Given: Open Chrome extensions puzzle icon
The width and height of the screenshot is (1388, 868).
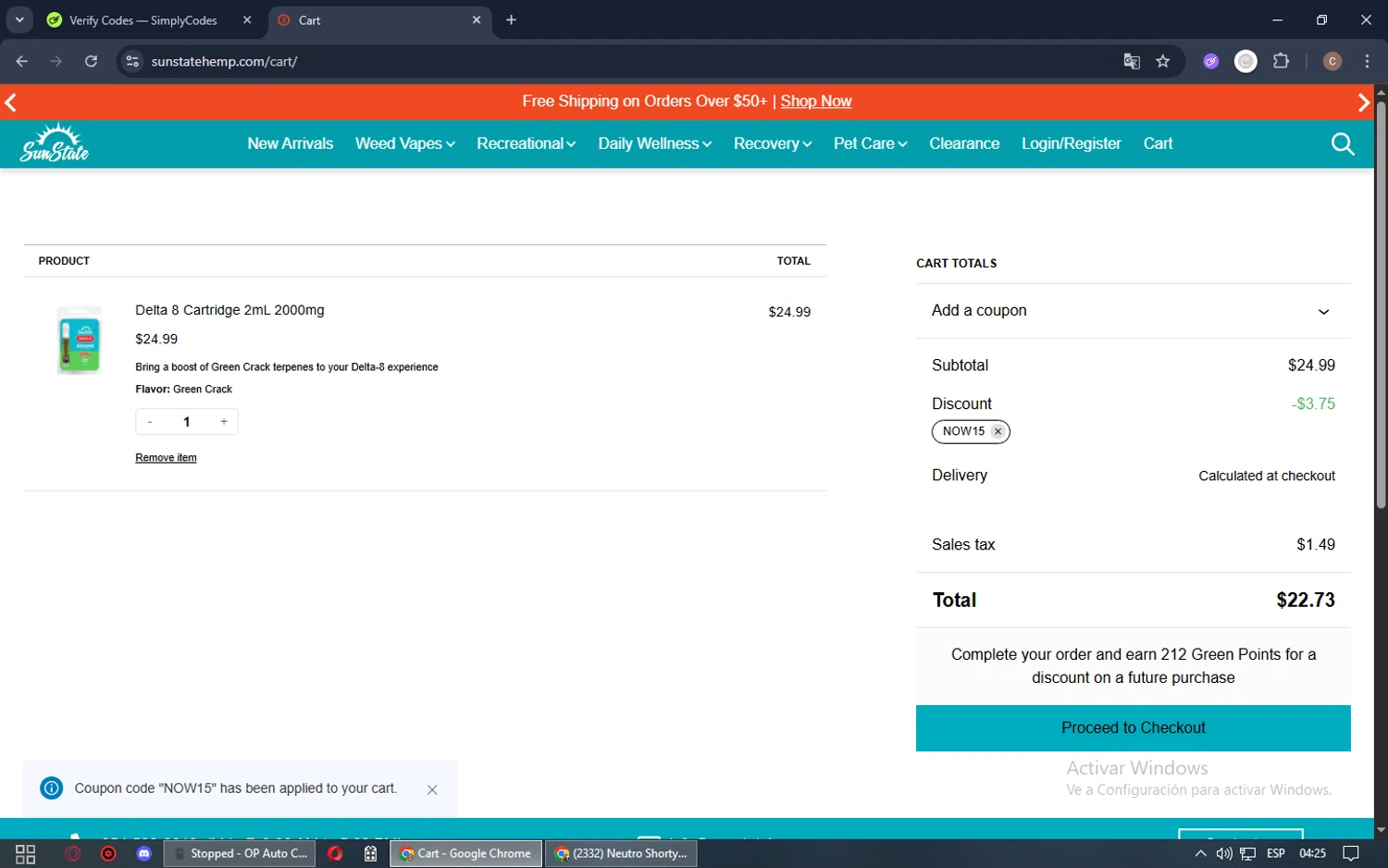Looking at the screenshot, I should click(1281, 61).
